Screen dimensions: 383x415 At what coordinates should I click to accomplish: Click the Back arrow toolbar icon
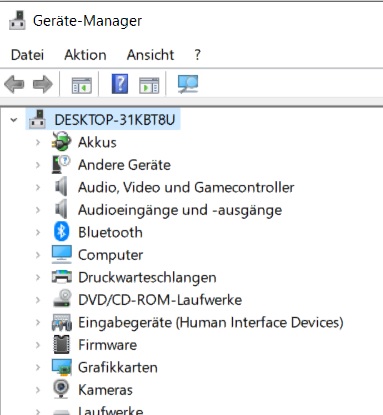click(x=14, y=84)
